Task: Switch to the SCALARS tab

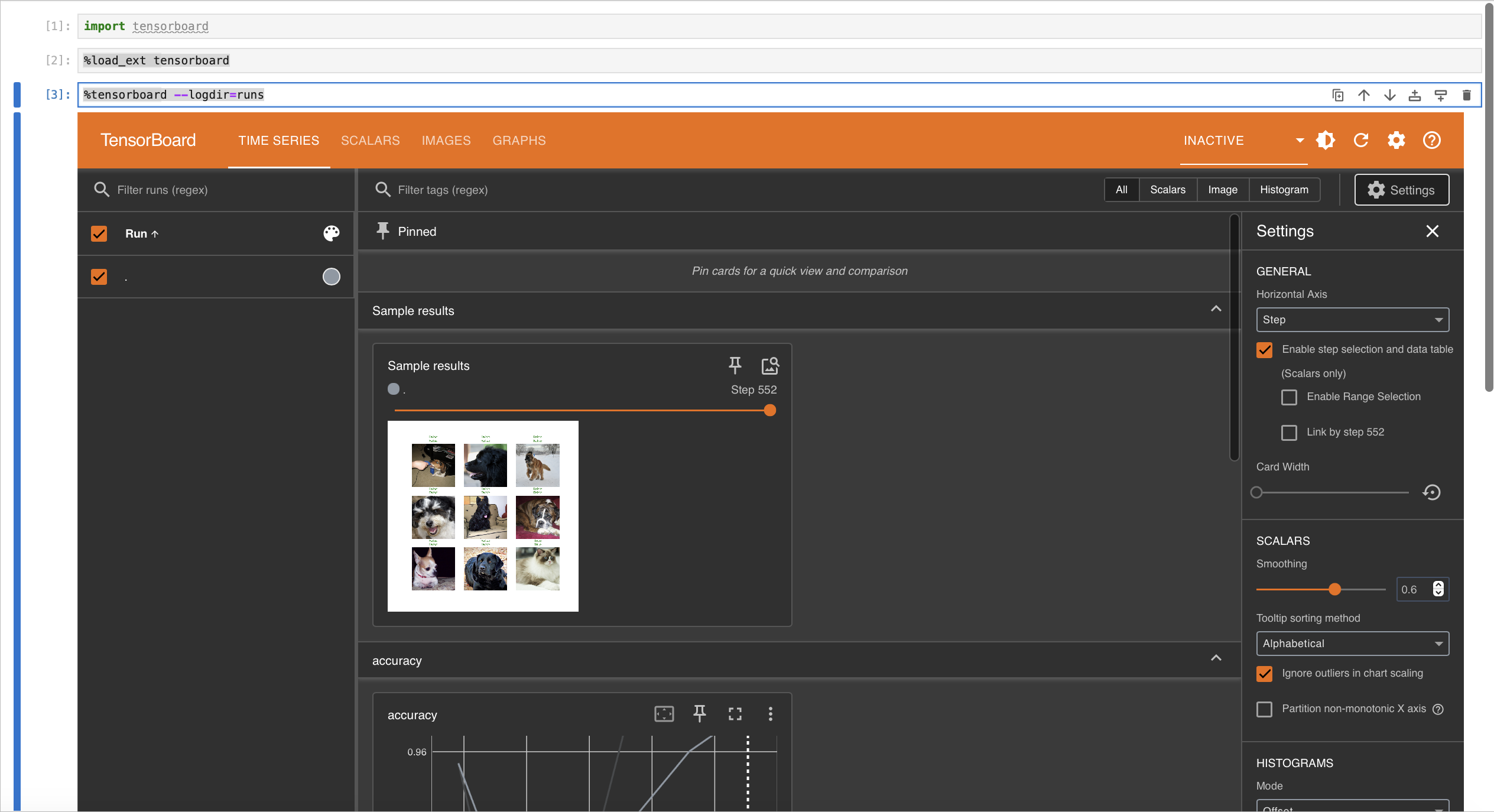Action: (x=370, y=141)
